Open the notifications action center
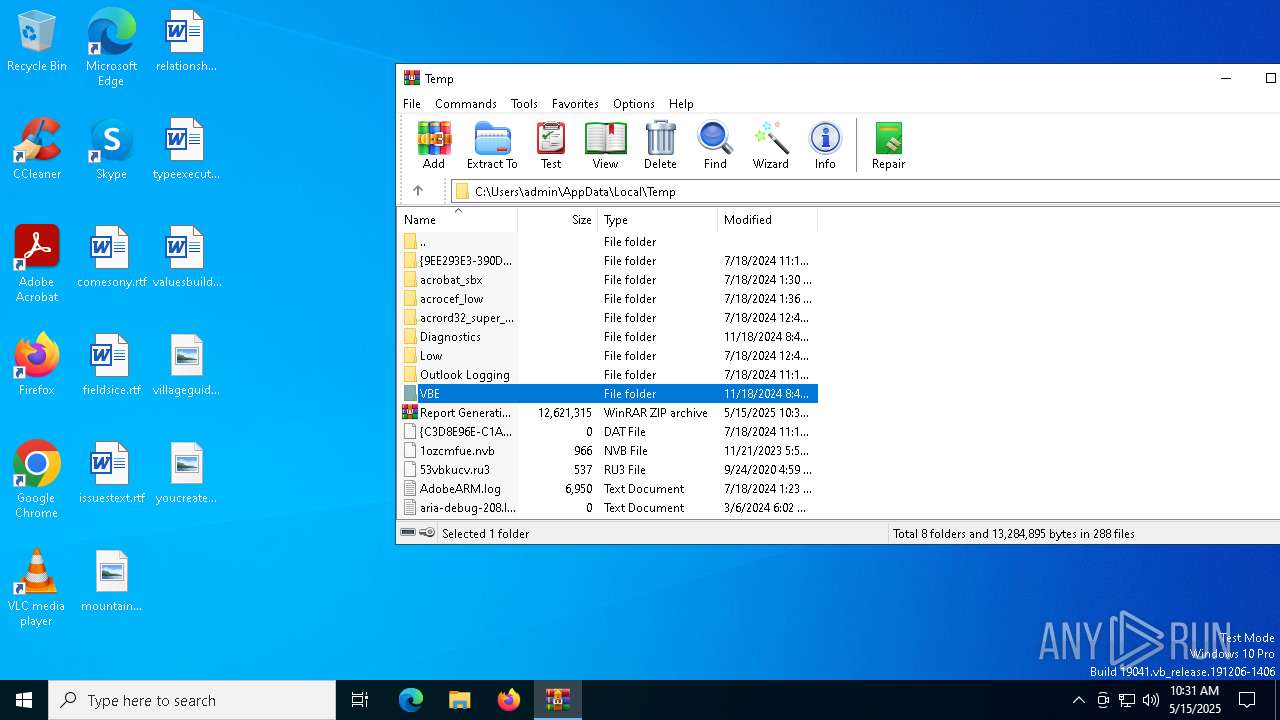 click(1247, 700)
